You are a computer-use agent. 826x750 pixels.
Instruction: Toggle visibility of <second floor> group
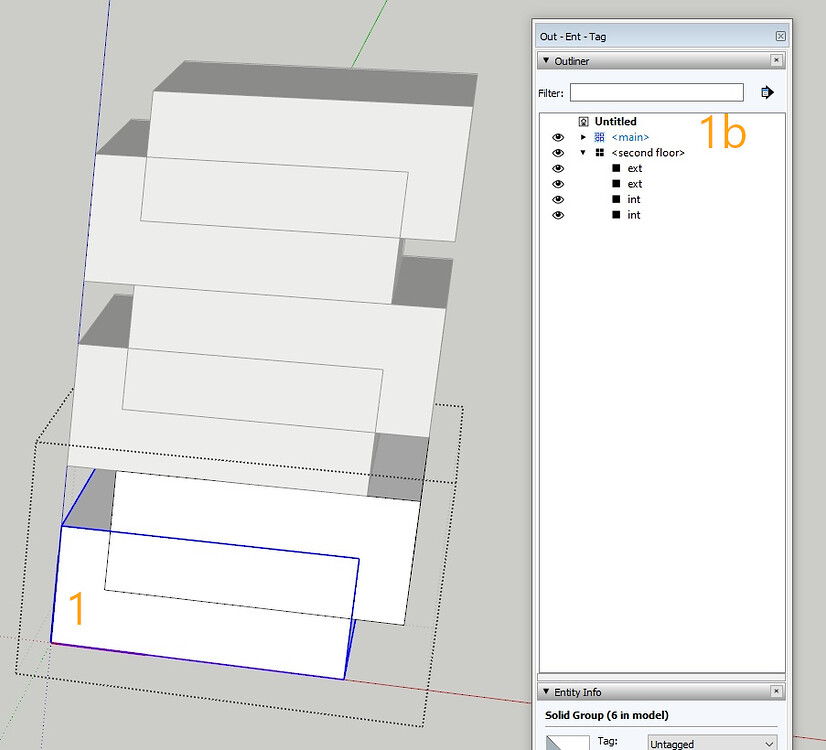pyautogui.click(x=557, y=153)
